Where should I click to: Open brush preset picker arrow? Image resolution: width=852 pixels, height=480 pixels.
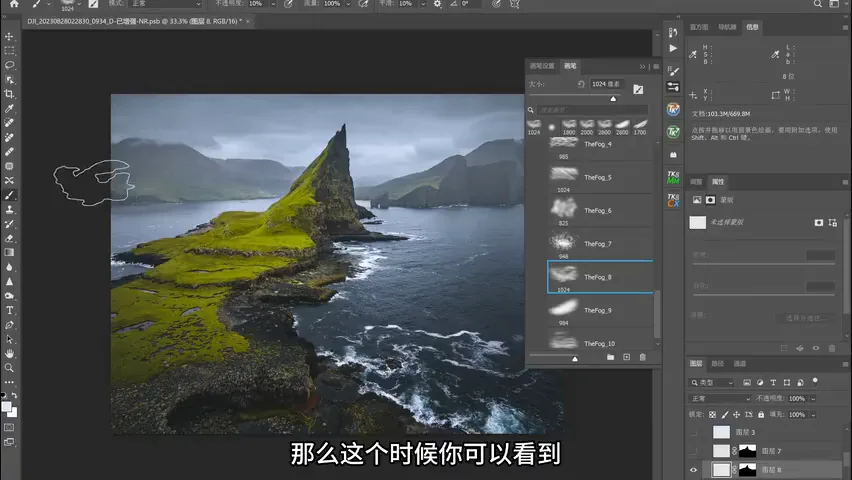pyautogui.click(x=79, y=4)
